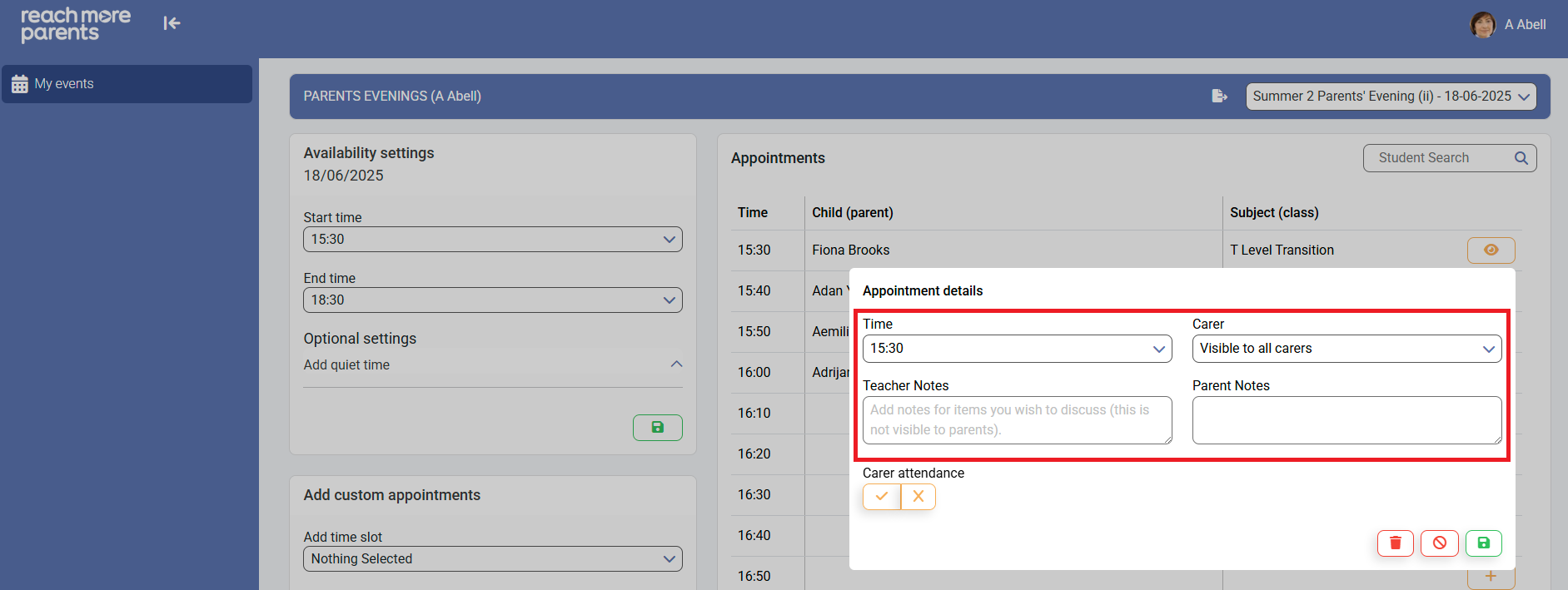Mark carer attendance as attended

881,497
